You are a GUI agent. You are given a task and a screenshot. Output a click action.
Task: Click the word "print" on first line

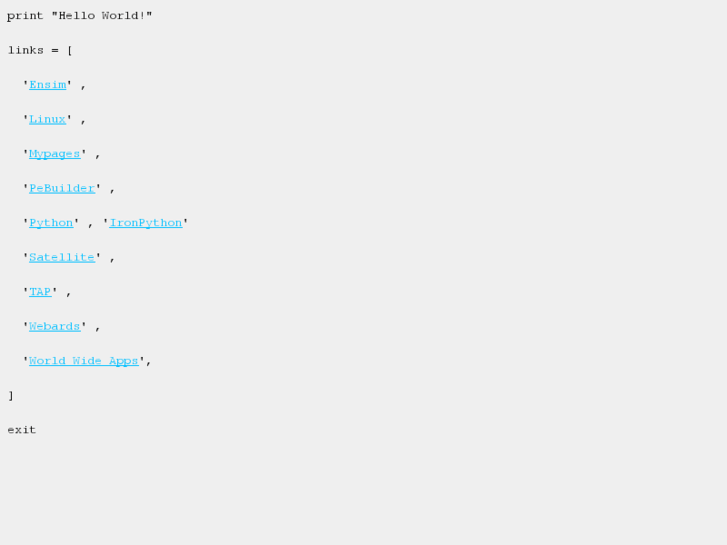pos(25,16)
